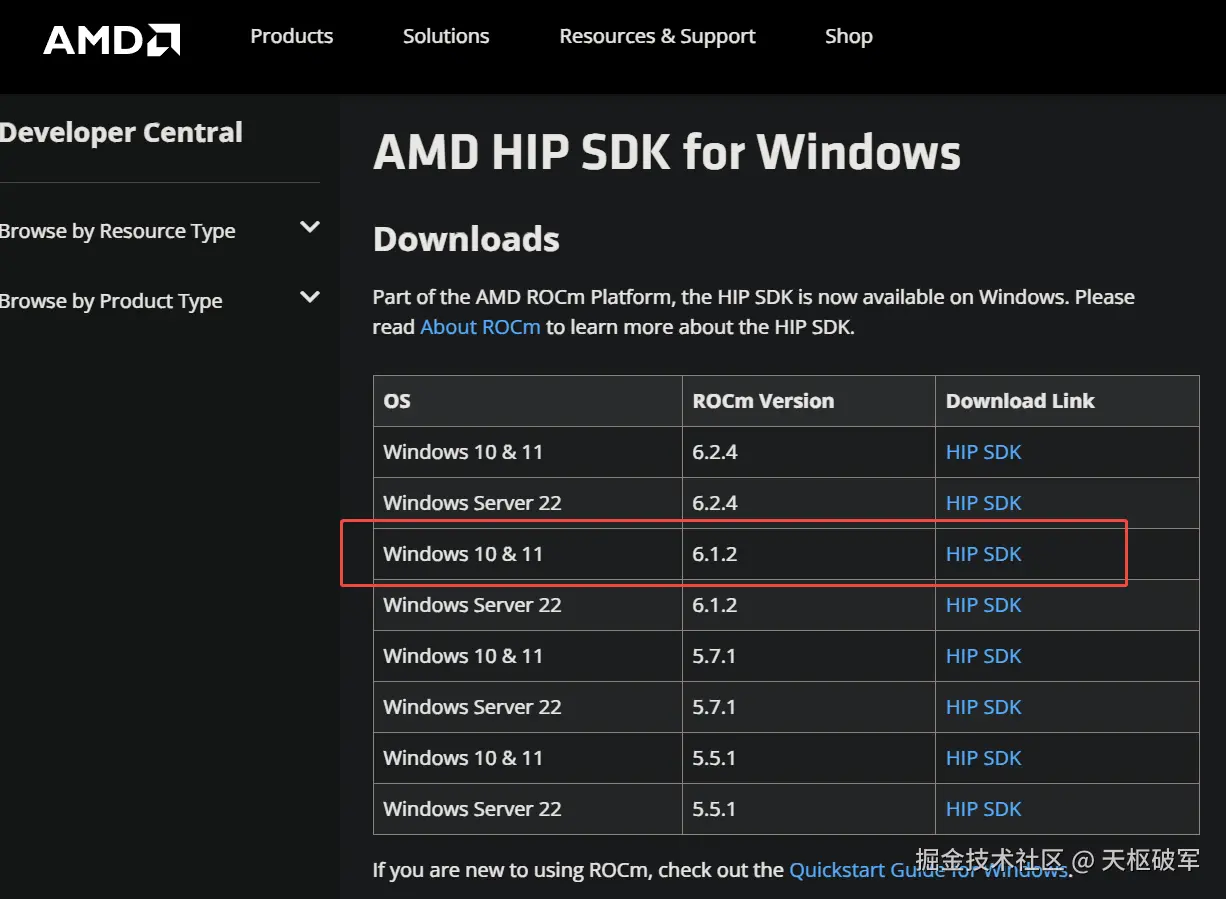
Task: Expand Browse by Resource Type chevron
Action: 310,228
